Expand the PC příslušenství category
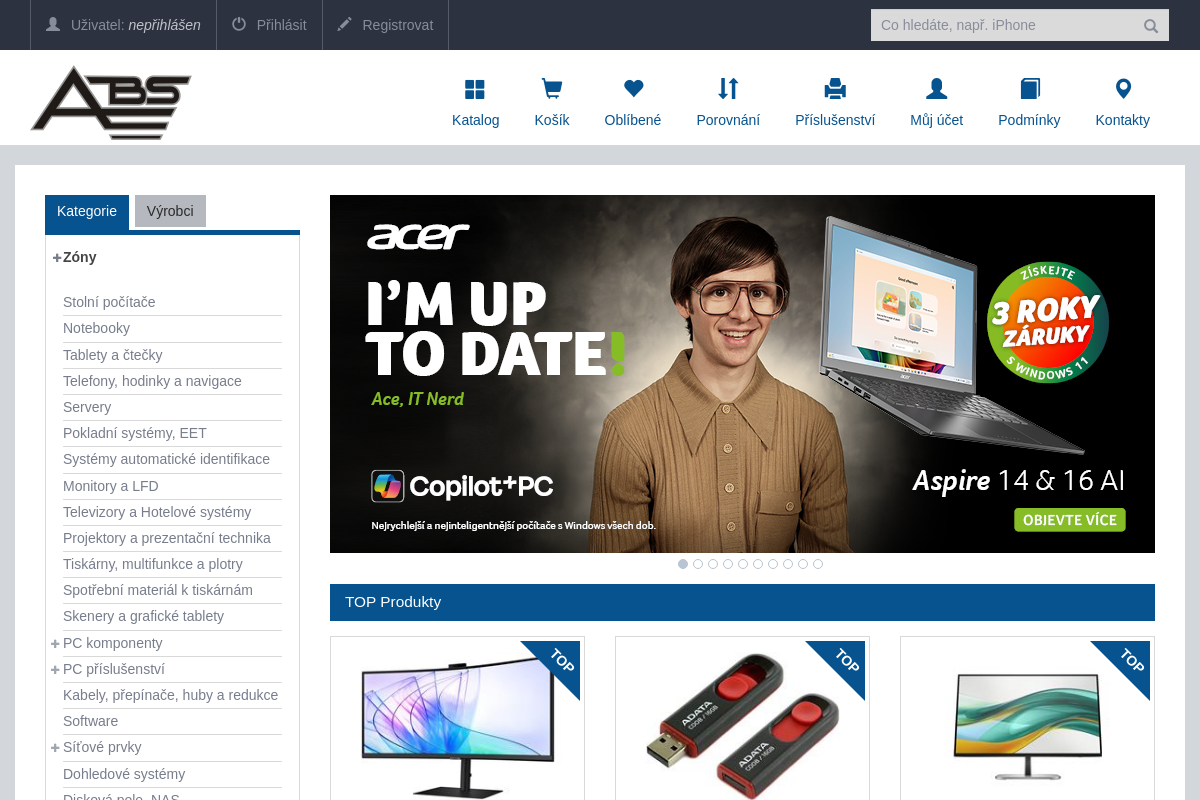 pyautogui.click(x=56, y=670)
